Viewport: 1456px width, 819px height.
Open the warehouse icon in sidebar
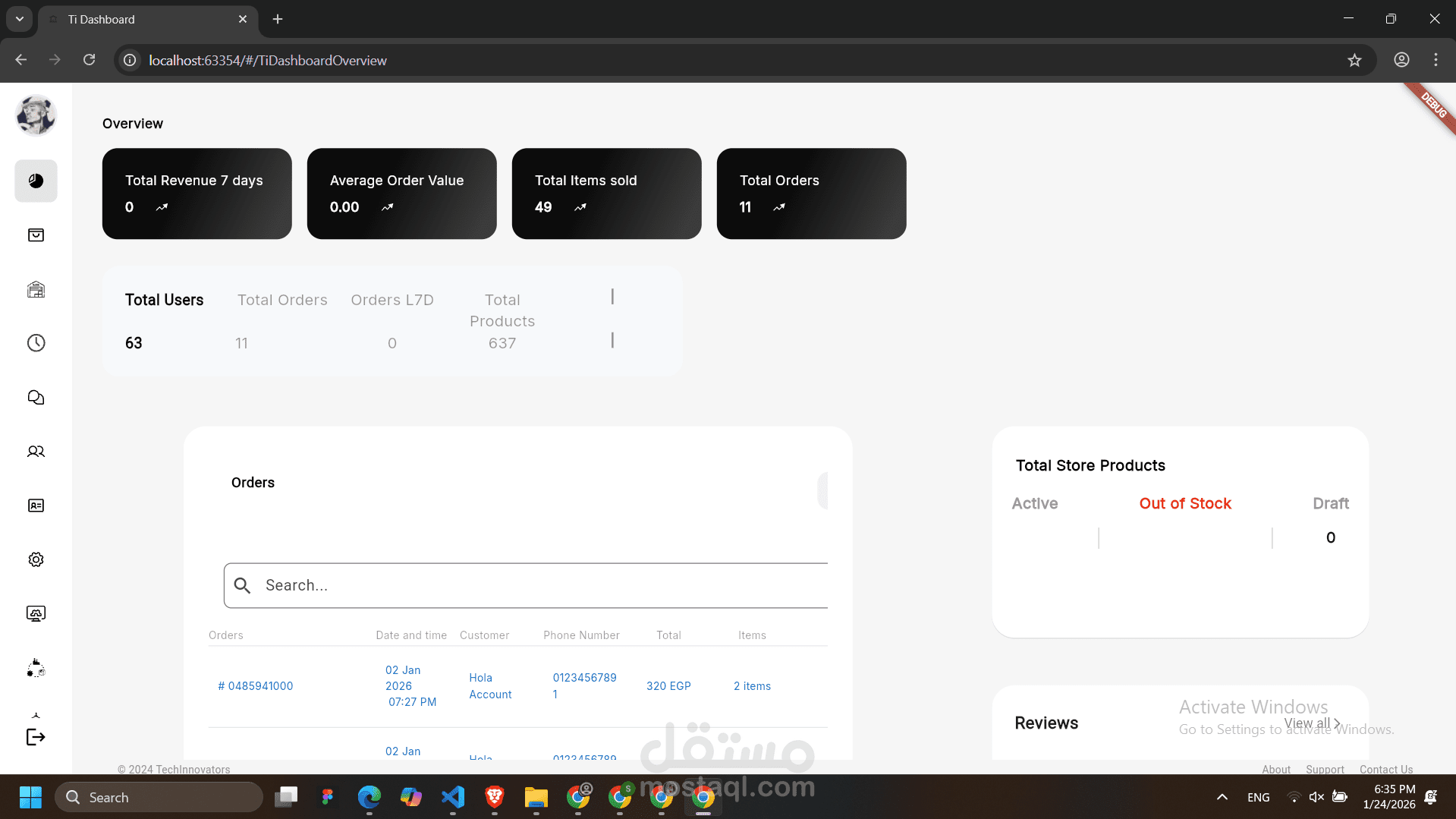[36, 289]
